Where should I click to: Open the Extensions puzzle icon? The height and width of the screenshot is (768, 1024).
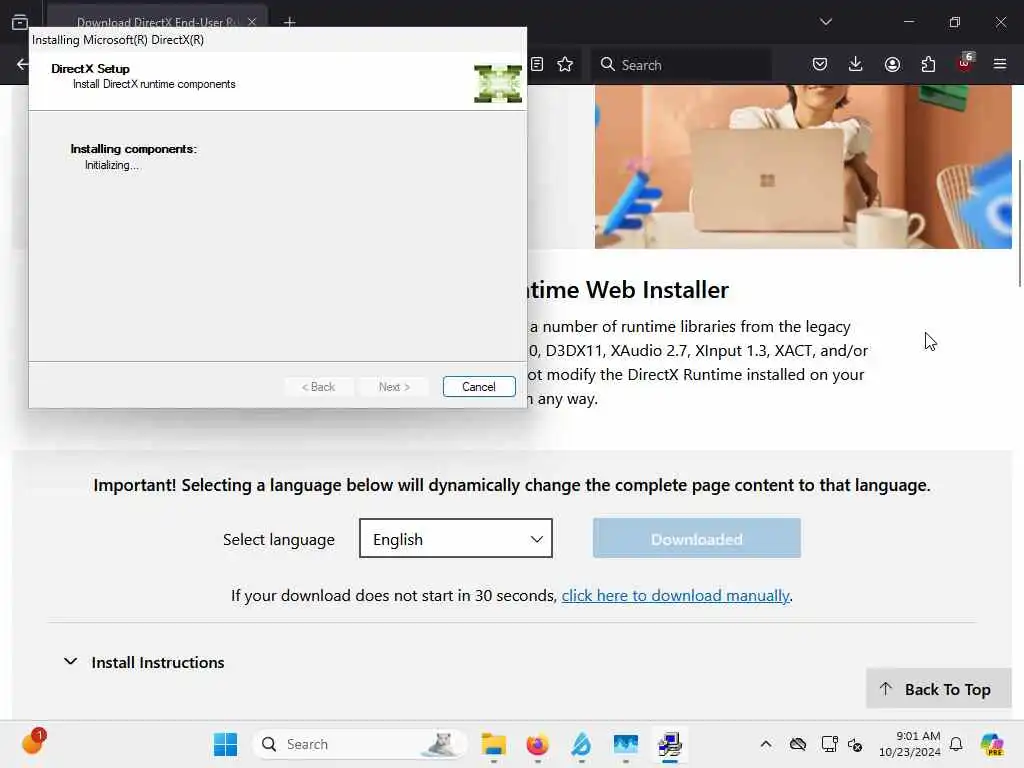pos(928,64)
